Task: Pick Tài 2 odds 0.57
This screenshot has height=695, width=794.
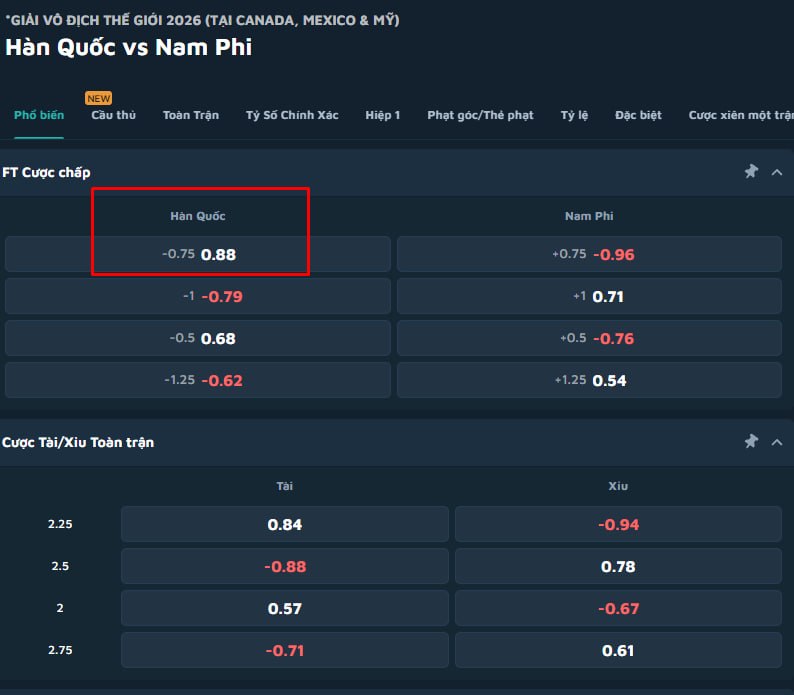Action: pyautogui.click(x=285, y=608)
